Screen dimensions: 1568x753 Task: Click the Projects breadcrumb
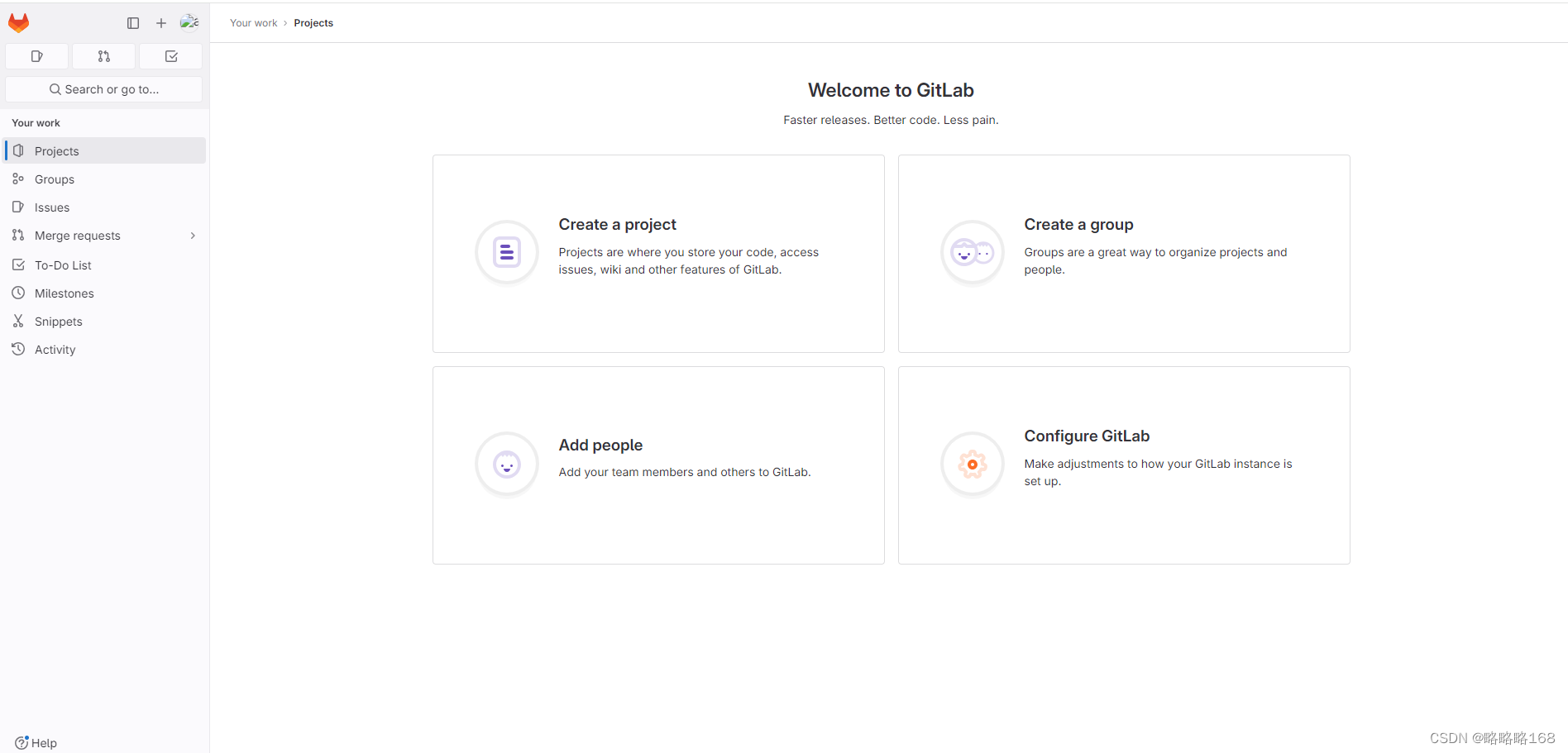pyautogui.click(x=313, y=23)
